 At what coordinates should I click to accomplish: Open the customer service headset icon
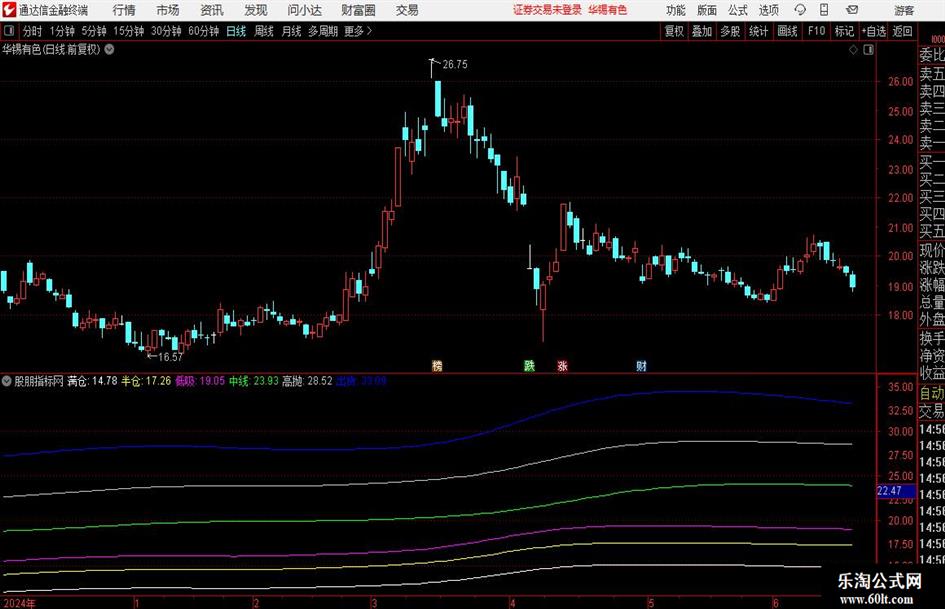800,10
